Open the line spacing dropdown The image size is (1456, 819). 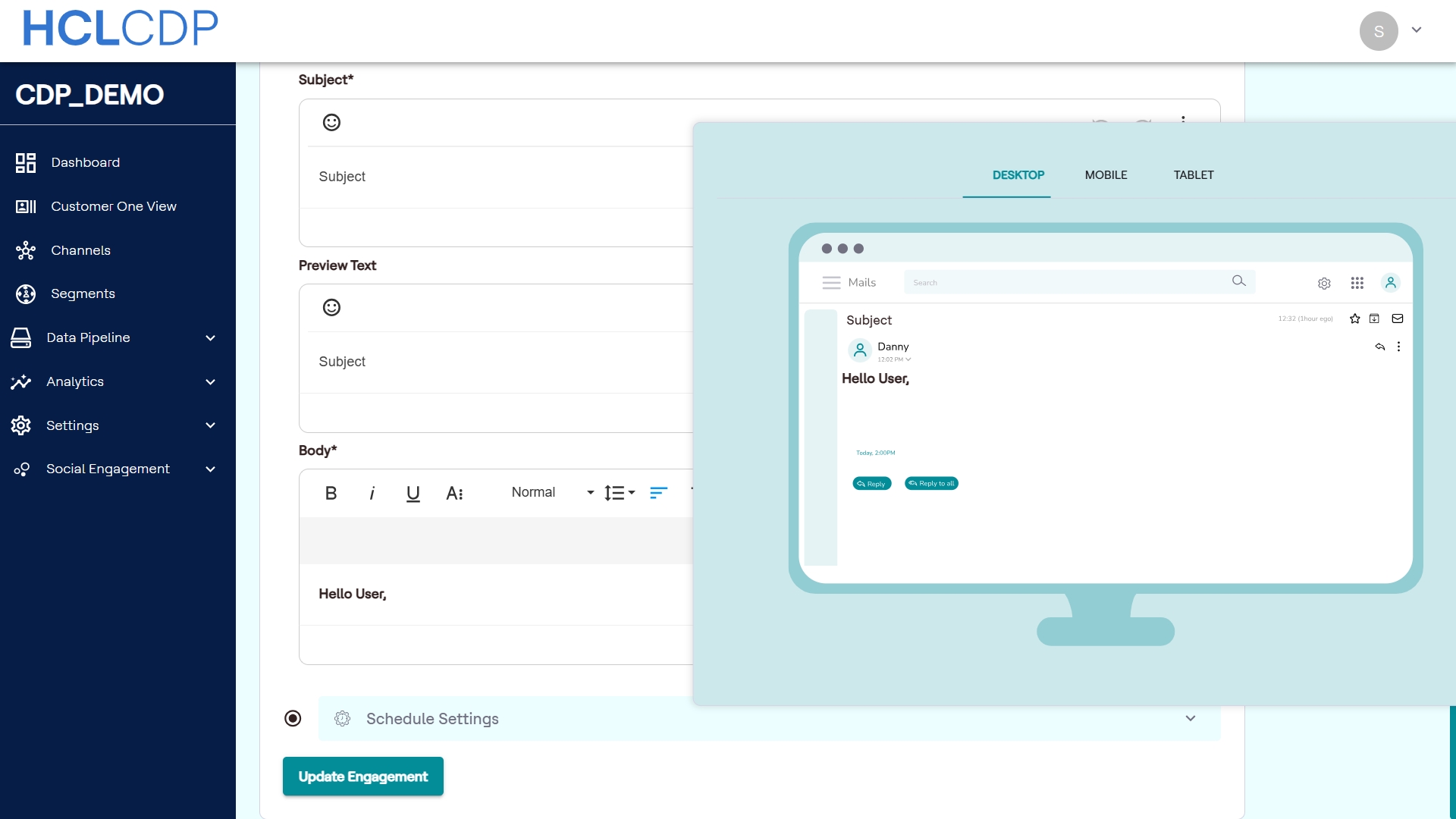(x=620, y=493)
